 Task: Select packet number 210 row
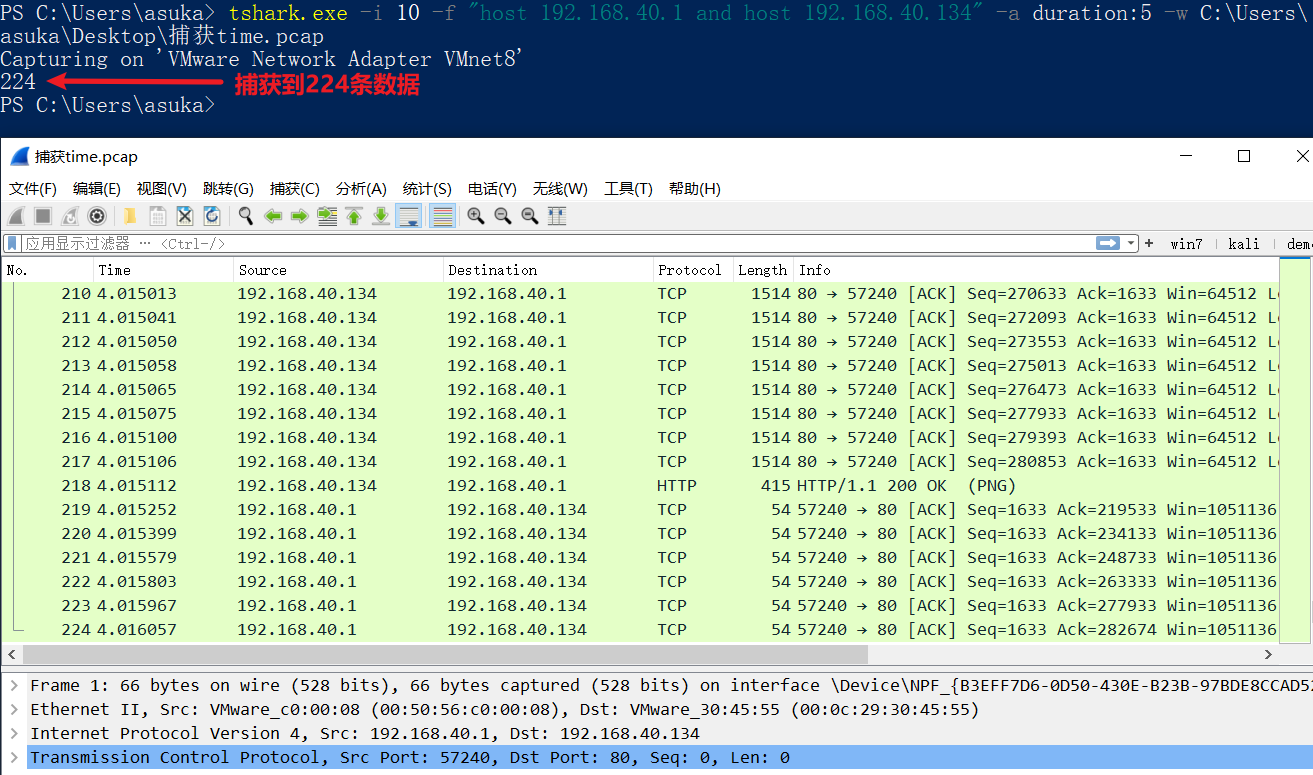click(x=640, y=294)
